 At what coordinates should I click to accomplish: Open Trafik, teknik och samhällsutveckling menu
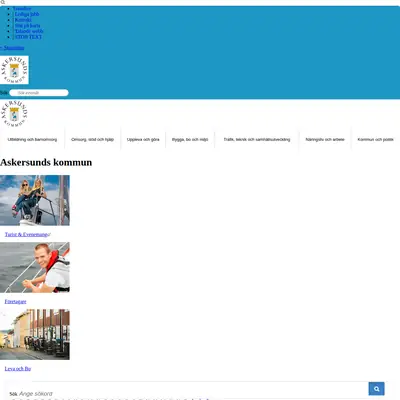[x=257, y=139]
